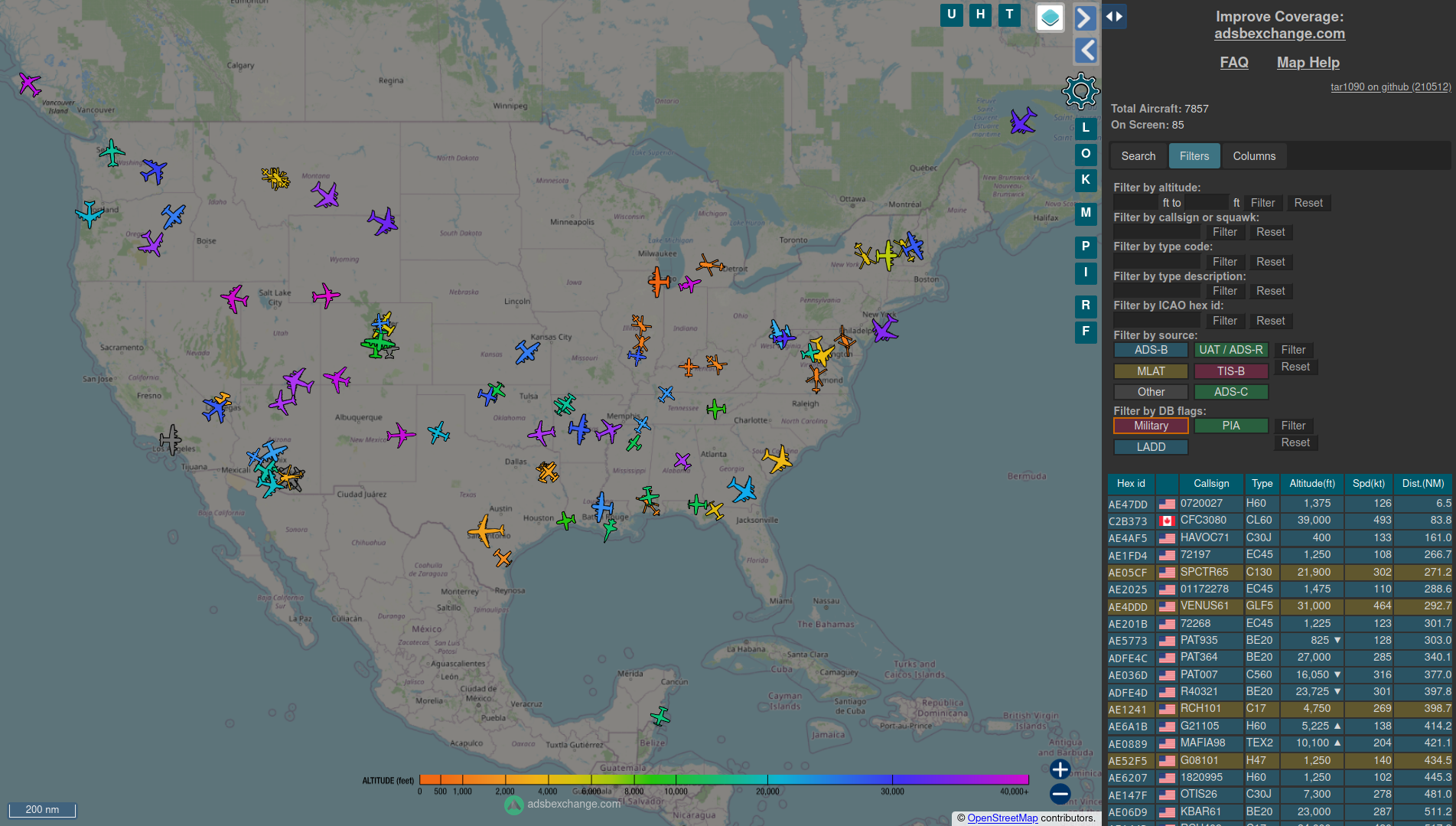Toggle the ADS-C source filter

tap(1230, 392)
